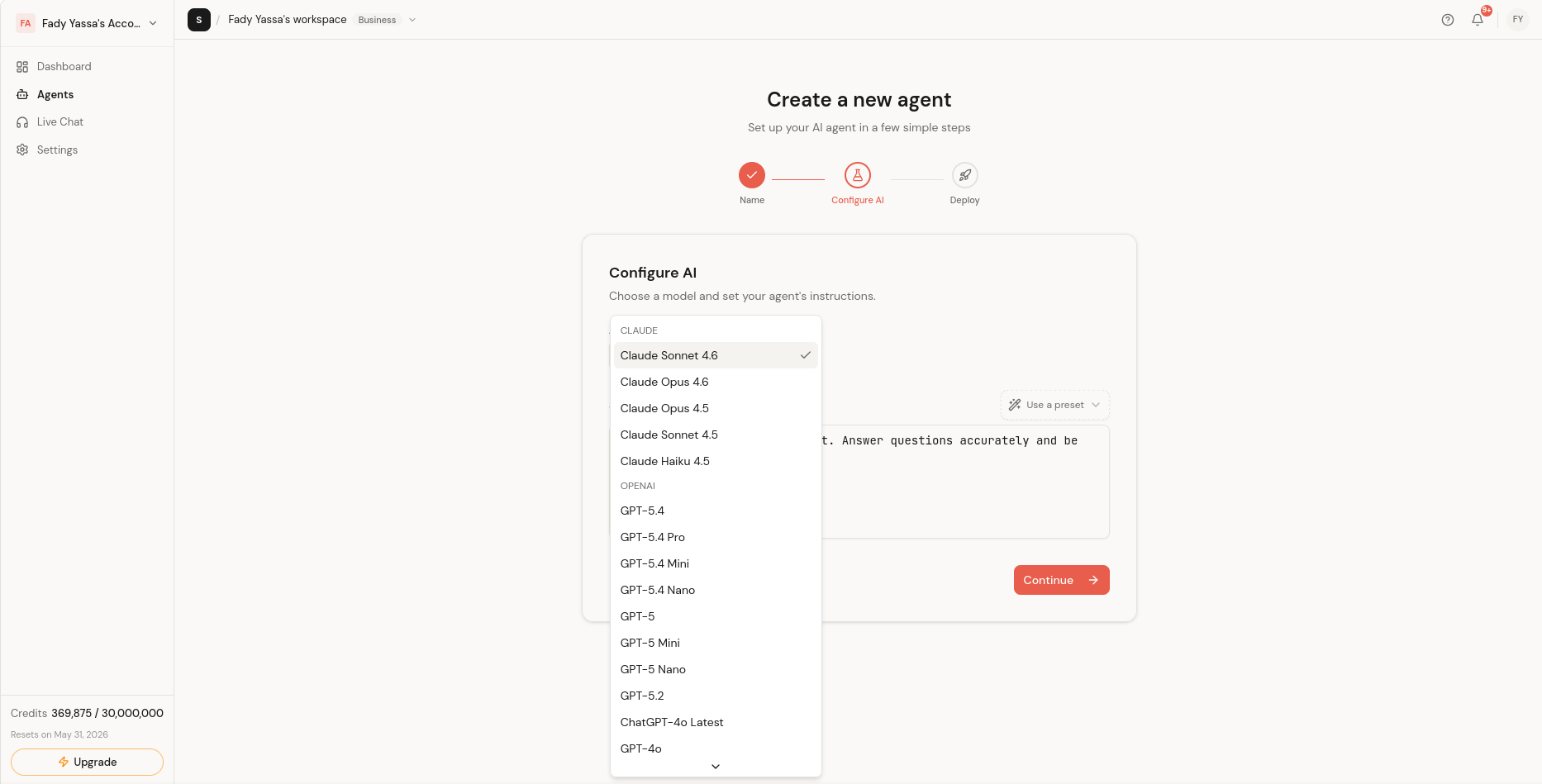Select GPT-5.4 model
The height and width of the screenshot is (784, 1542).
pos(716,511)
